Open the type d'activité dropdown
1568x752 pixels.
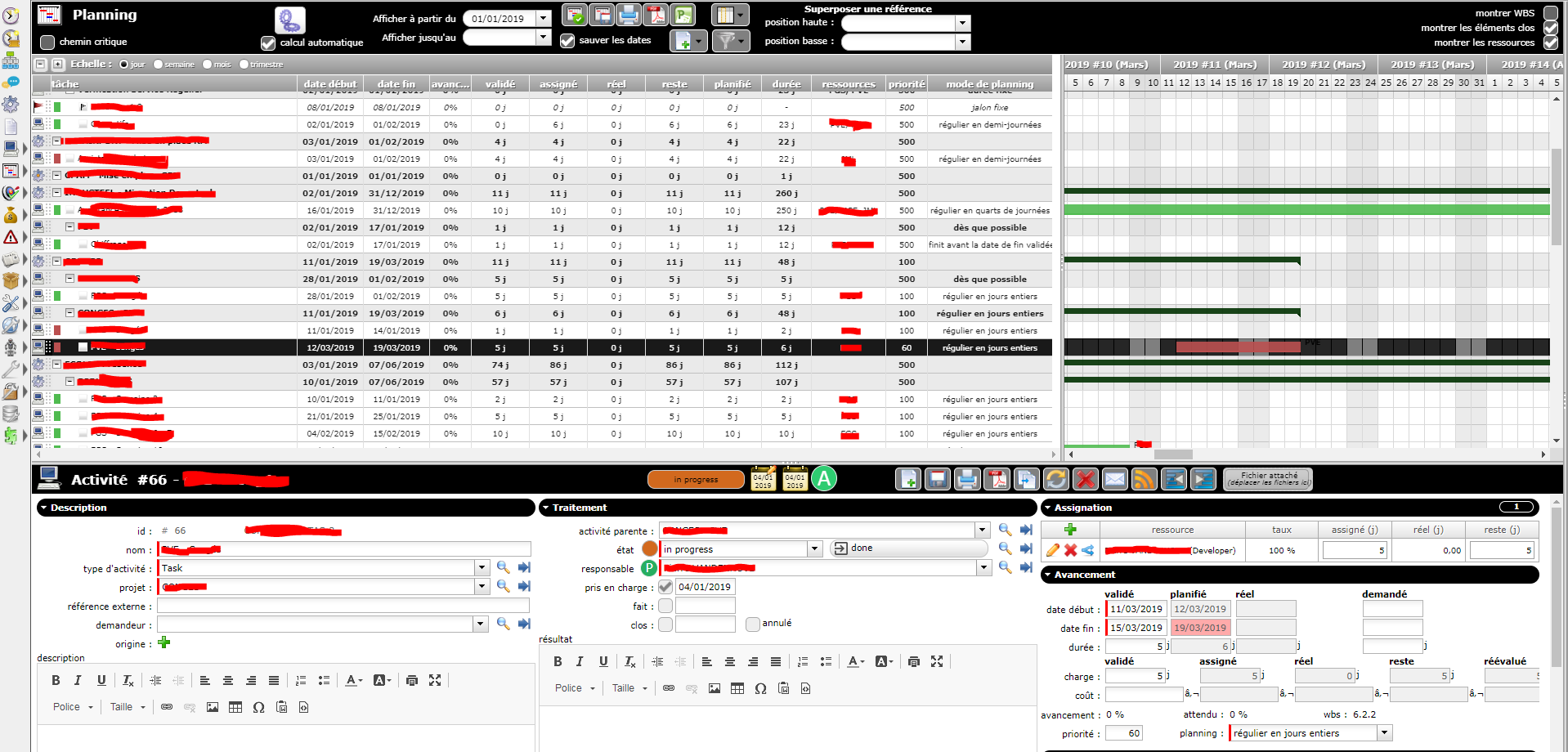point(482,568)
